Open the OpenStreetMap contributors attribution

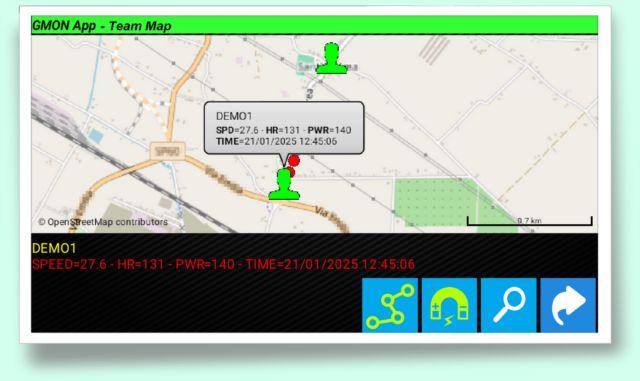click(103, 222)
